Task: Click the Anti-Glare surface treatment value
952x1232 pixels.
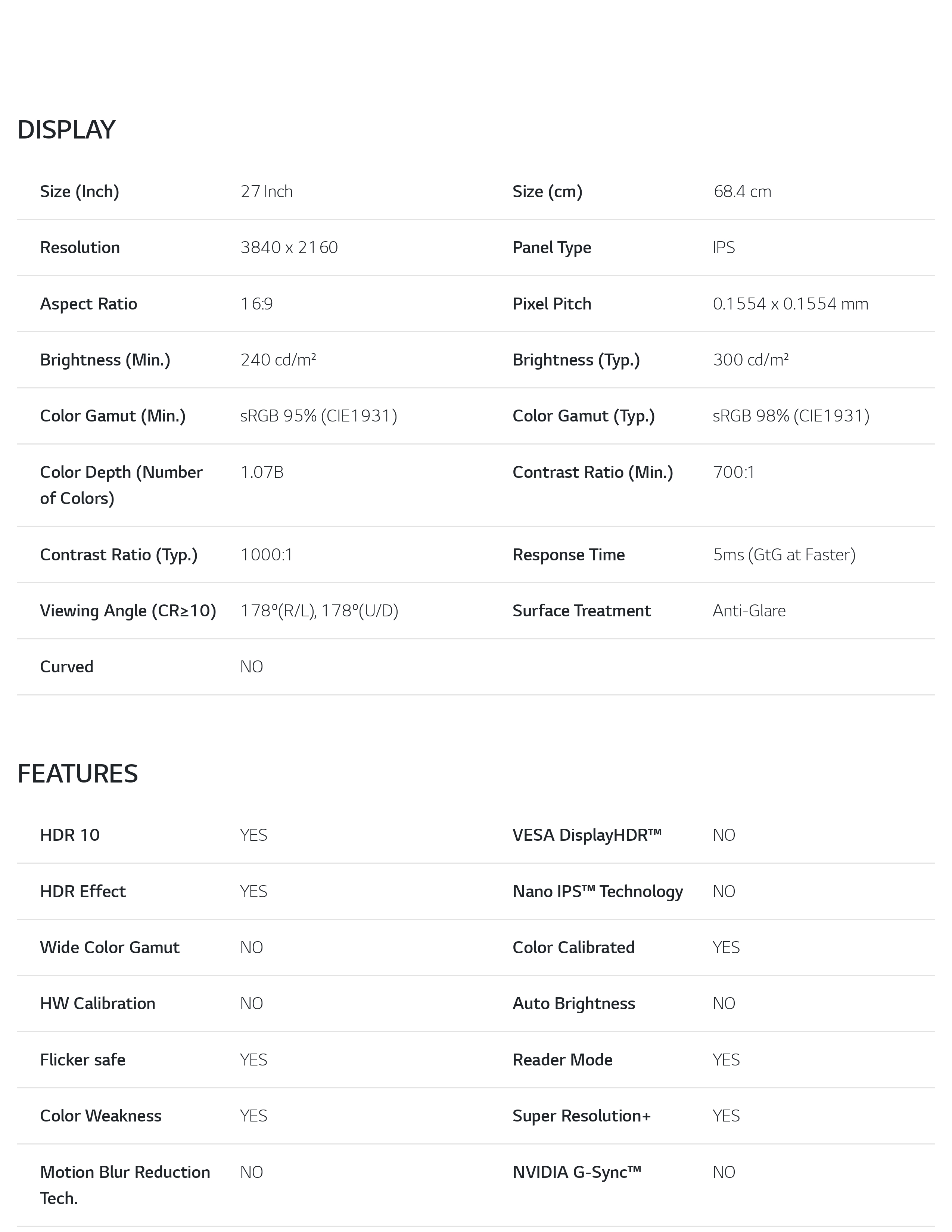Action: [x=749, y=611]
